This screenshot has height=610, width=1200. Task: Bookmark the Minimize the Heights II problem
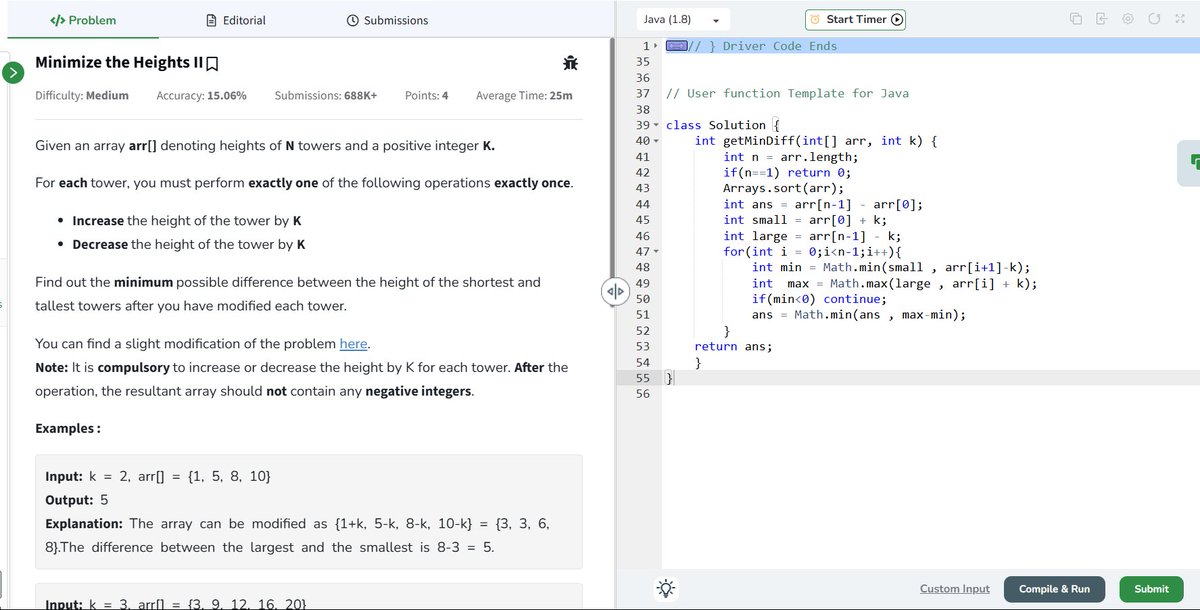click(x=212, y=63)
